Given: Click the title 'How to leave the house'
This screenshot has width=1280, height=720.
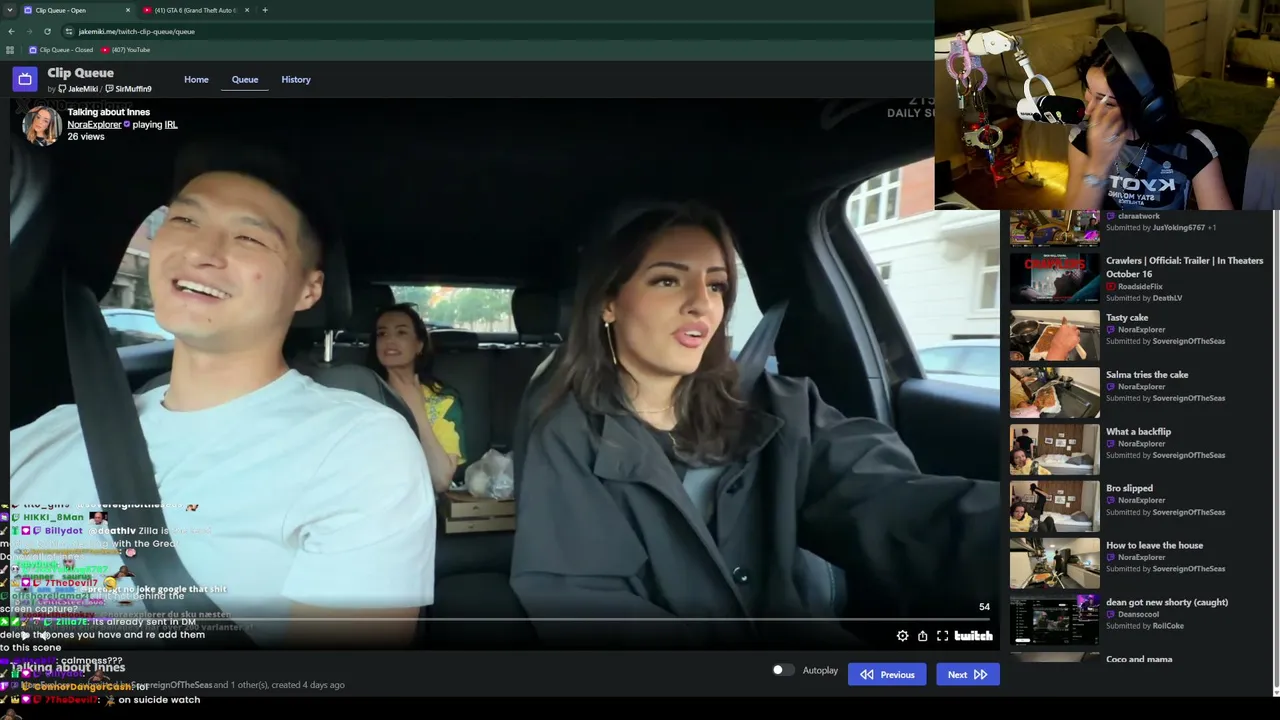Looking at the screenshot, I should pyautogui.click(x=1154, y=546).
